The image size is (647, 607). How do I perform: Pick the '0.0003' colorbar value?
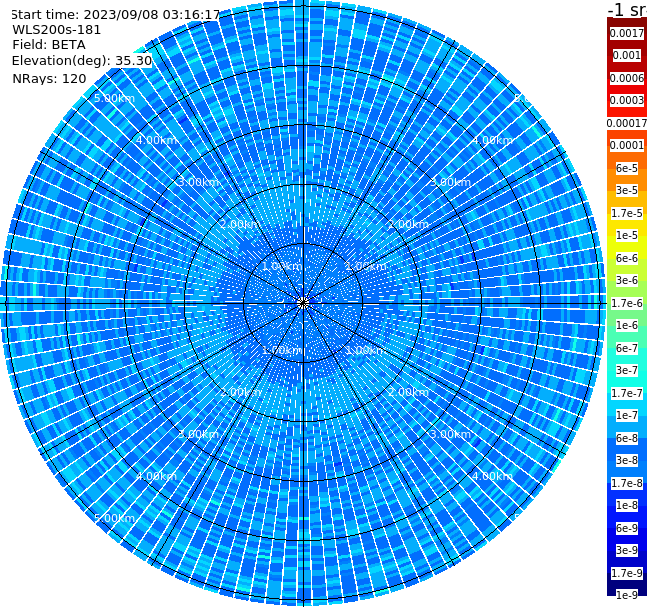pos(627,101)
